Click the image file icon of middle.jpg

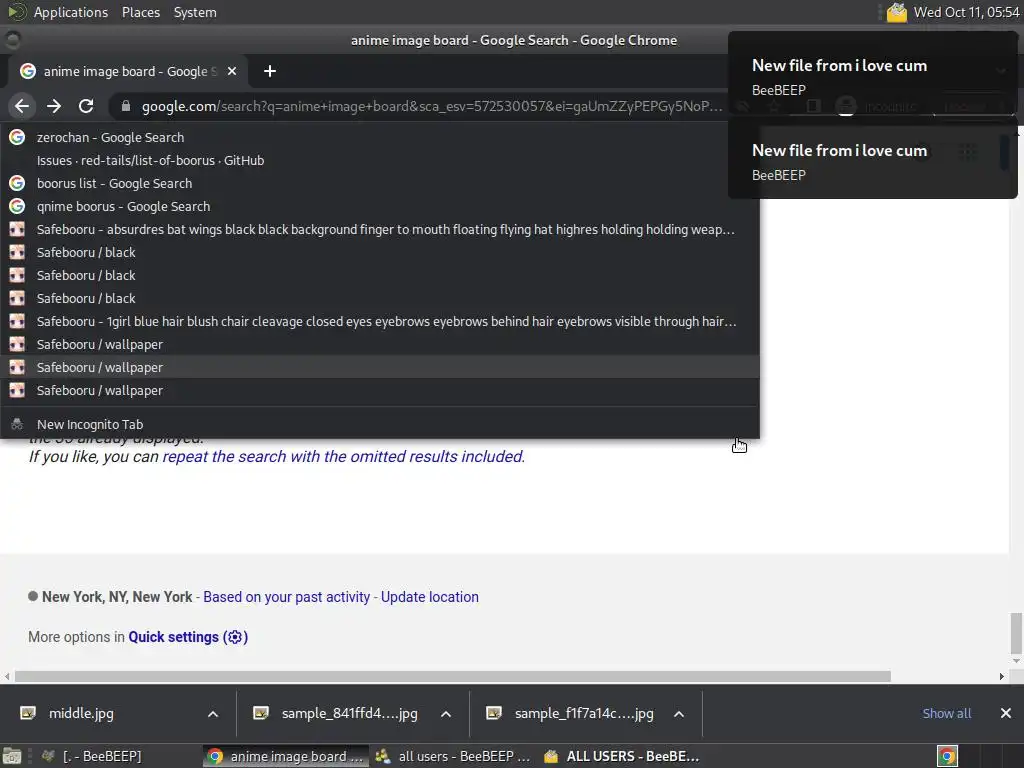click(x=28, y=713)
